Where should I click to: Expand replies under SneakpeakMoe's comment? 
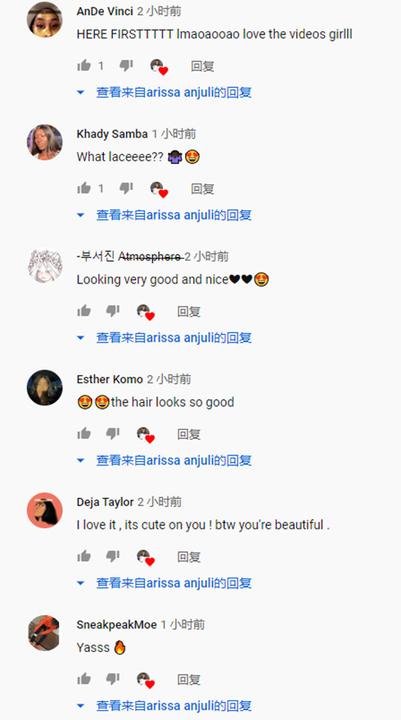pos(164,706)
